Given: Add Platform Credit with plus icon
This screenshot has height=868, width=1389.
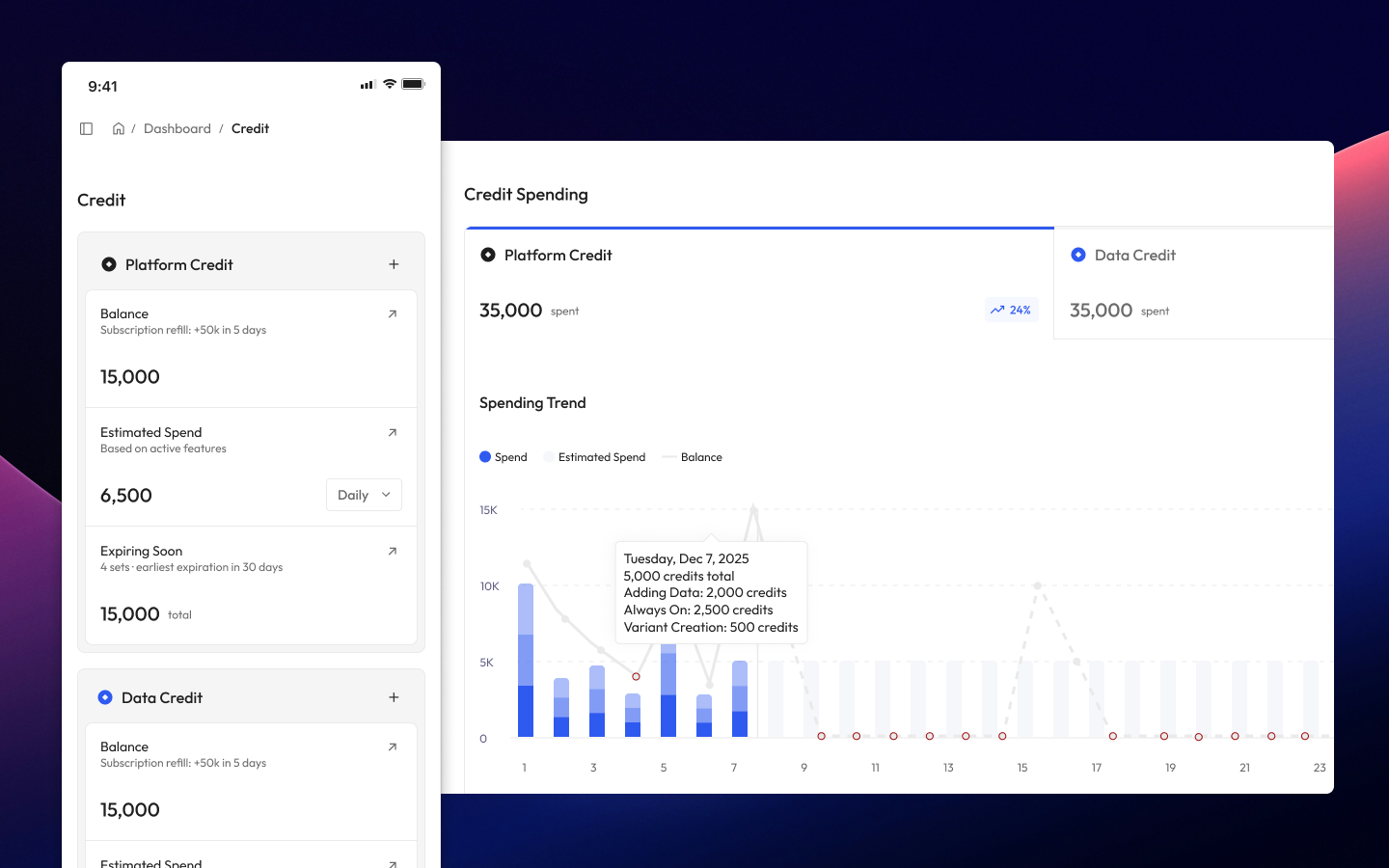Looking at the screenshot, I should [x=394, y=264].
